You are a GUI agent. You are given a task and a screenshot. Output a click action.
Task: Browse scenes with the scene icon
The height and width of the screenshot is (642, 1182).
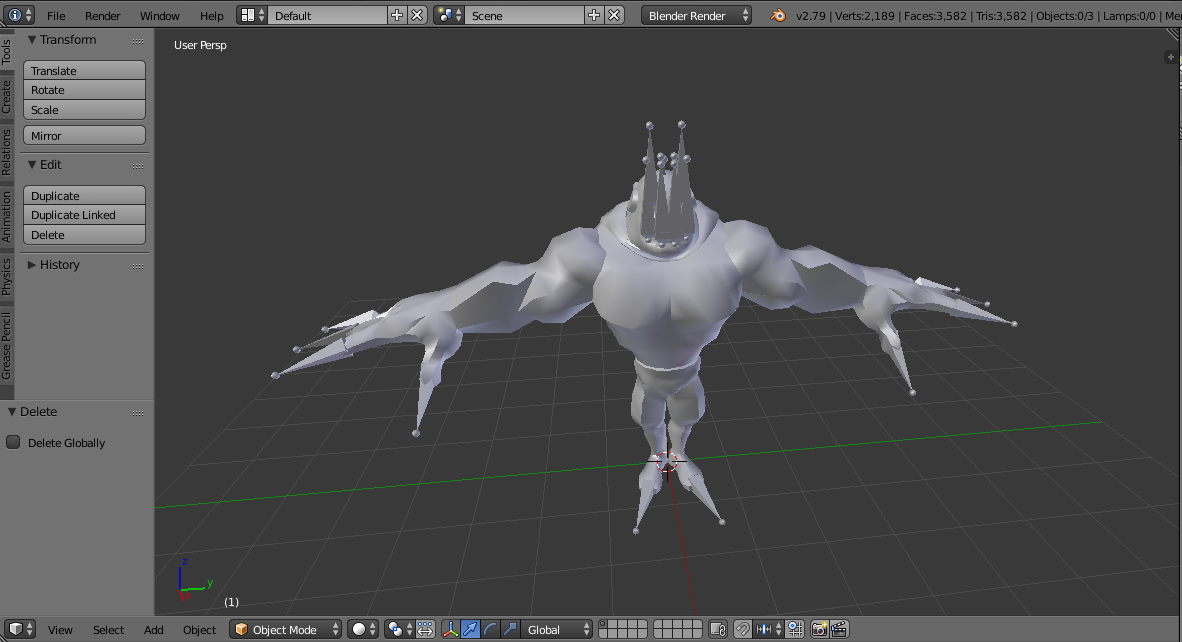(449, 15)
